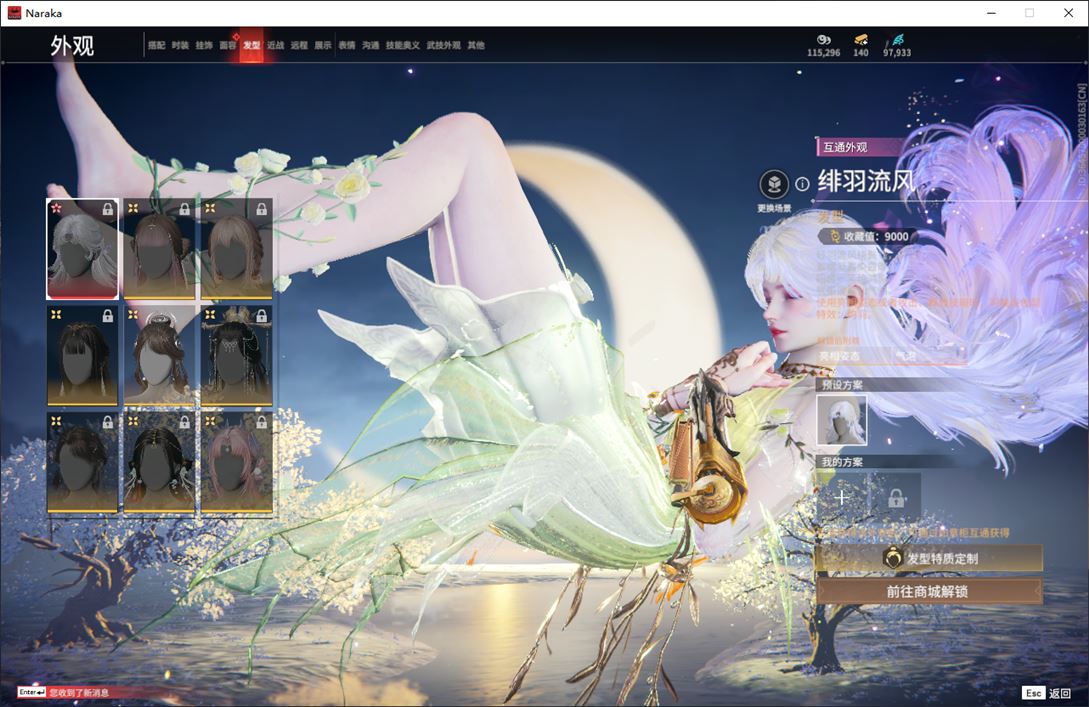1089x707 pixels.
Task: Open the 挂饰 tab
Action: pos(204,45)
